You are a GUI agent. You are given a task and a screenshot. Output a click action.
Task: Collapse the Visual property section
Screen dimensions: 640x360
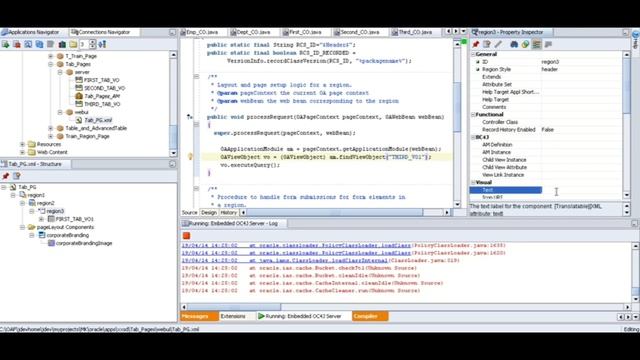(473, 182)
